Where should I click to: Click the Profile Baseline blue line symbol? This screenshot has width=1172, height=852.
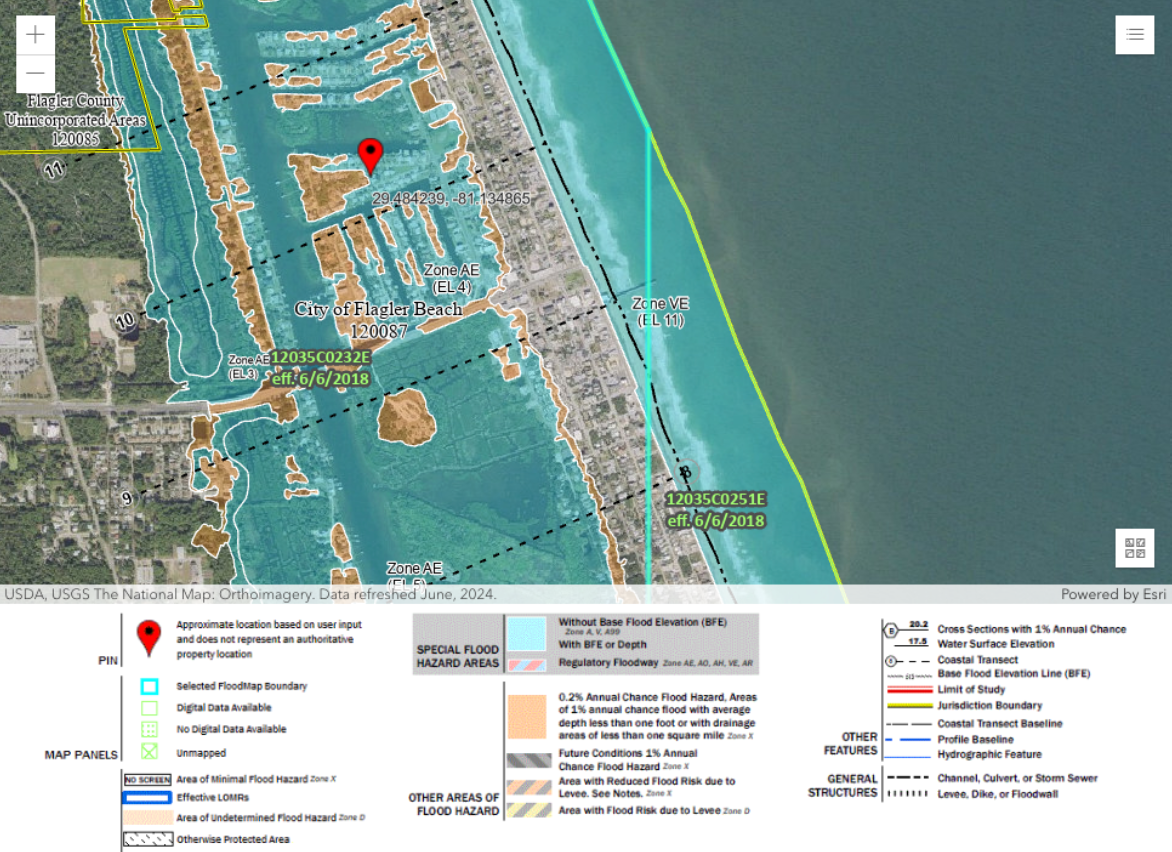908,739
